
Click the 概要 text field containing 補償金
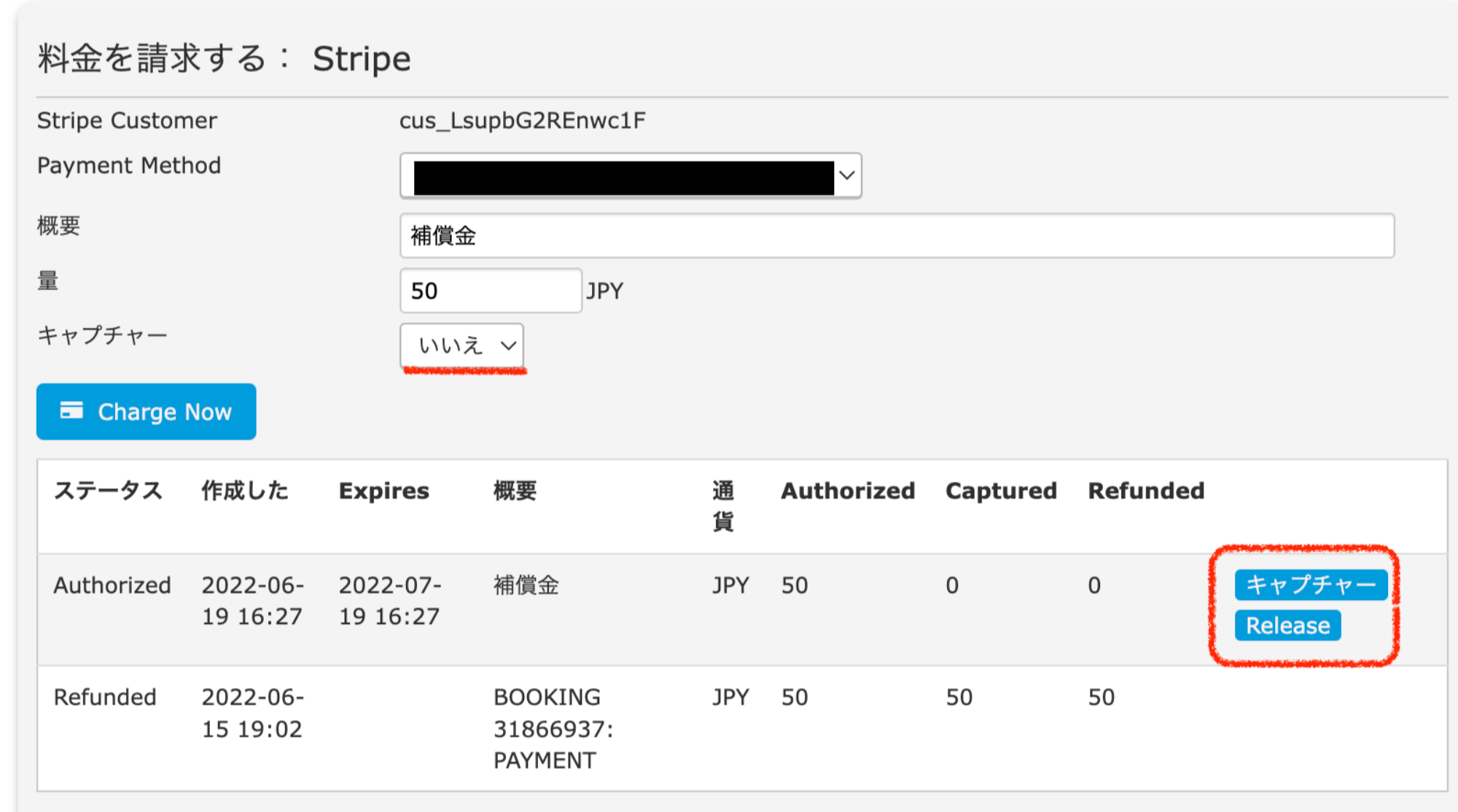coord(897,236)
